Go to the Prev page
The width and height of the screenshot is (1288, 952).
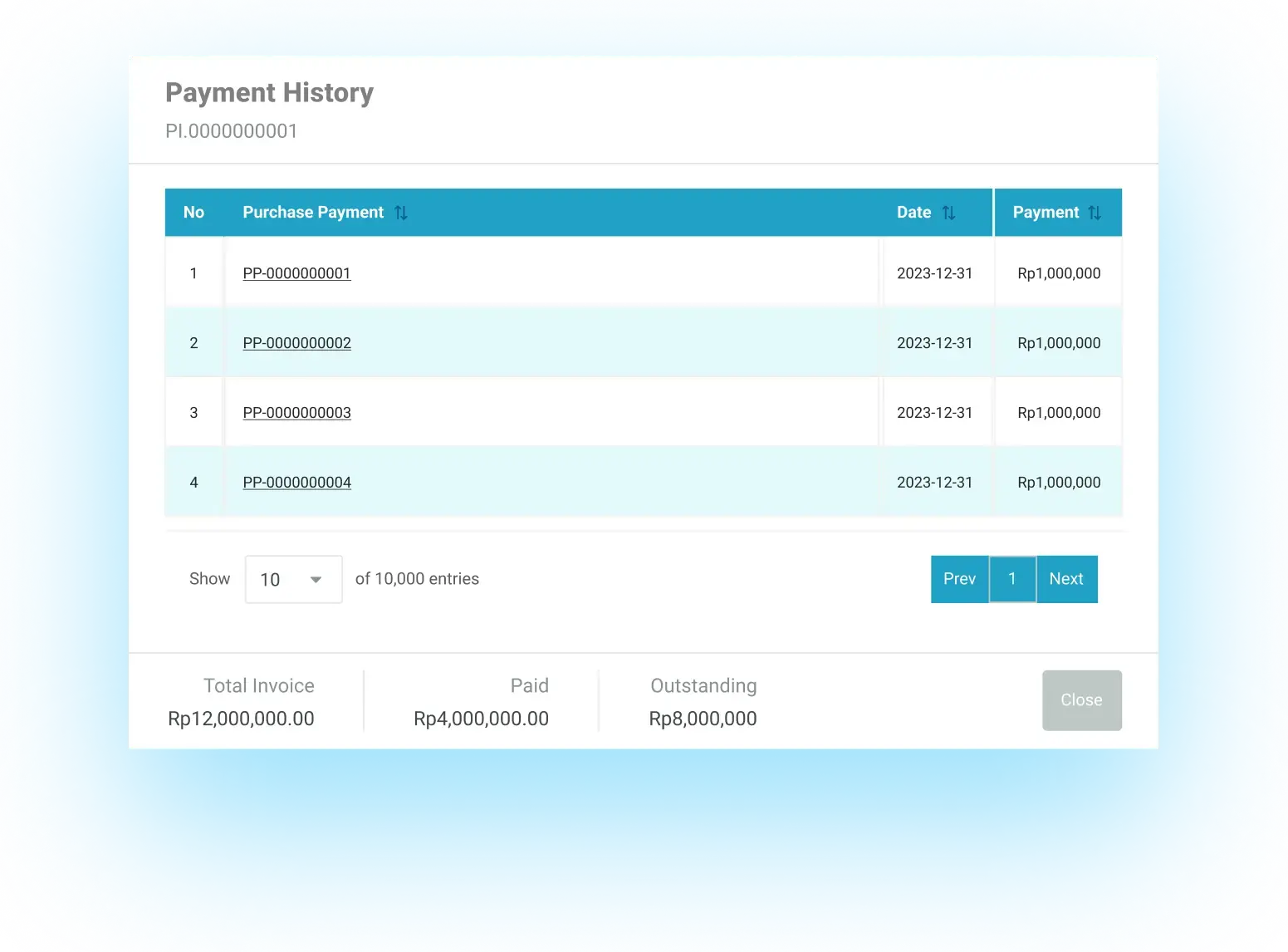point(959,579)
